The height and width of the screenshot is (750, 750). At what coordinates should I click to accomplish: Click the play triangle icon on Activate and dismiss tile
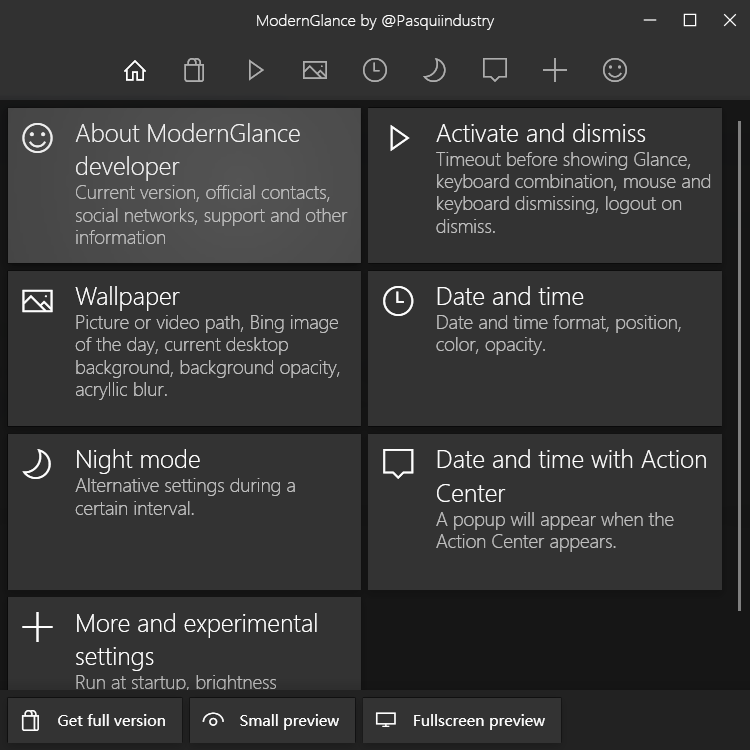click(x=399, y=139)
